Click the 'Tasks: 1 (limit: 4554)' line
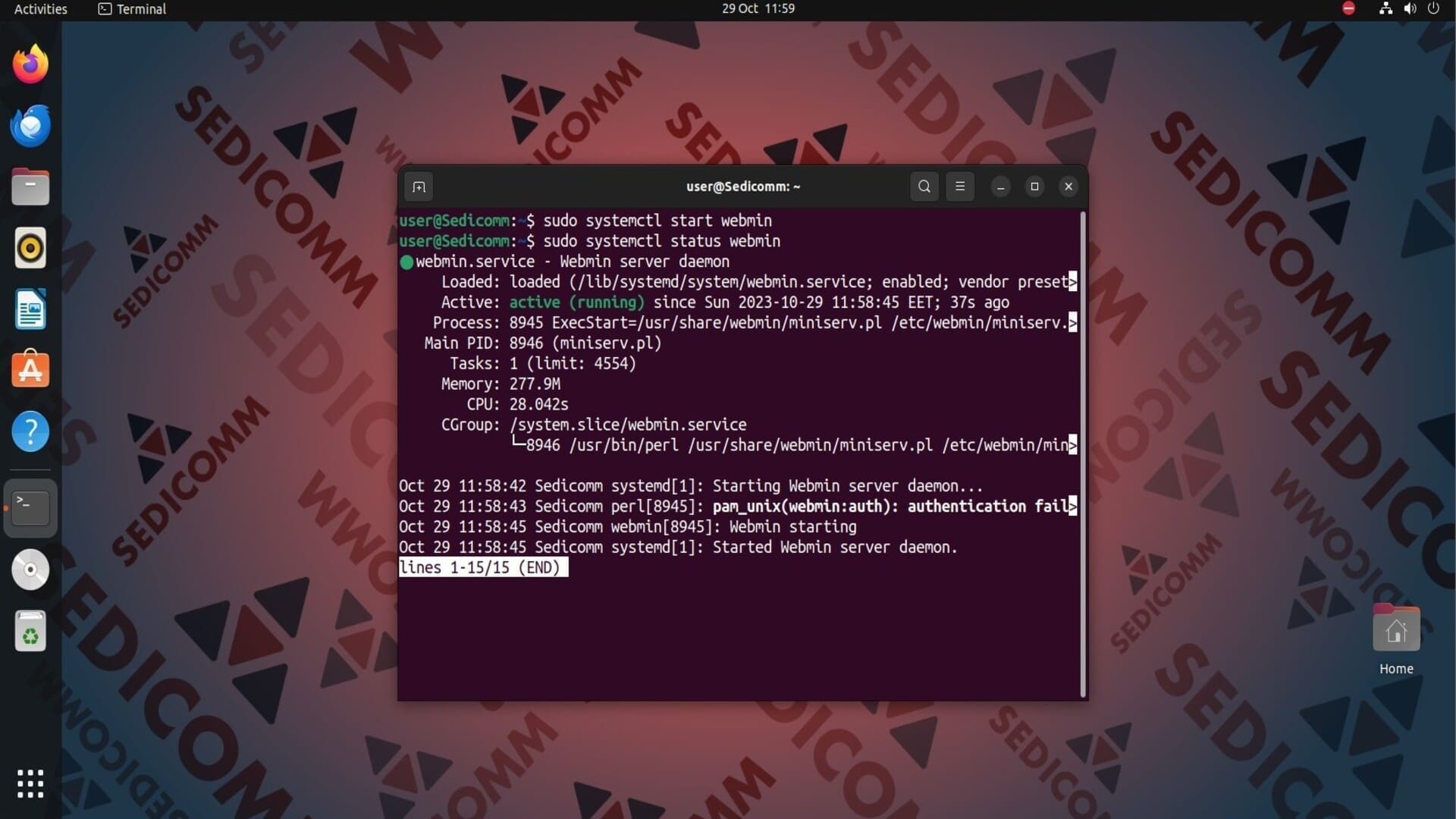This screenshot has width=1456, height=819. (x=543, y=364)
